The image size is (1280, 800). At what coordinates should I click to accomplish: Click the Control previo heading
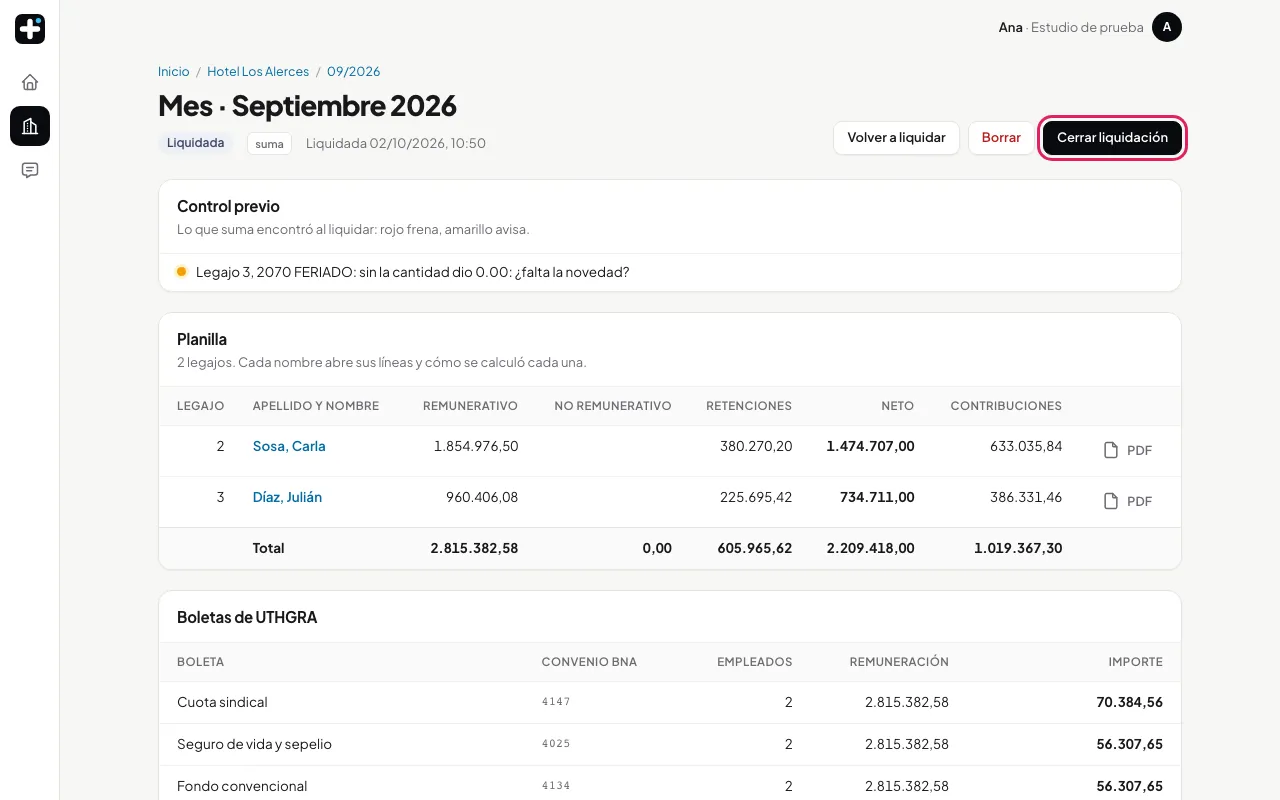coord(228,206)
